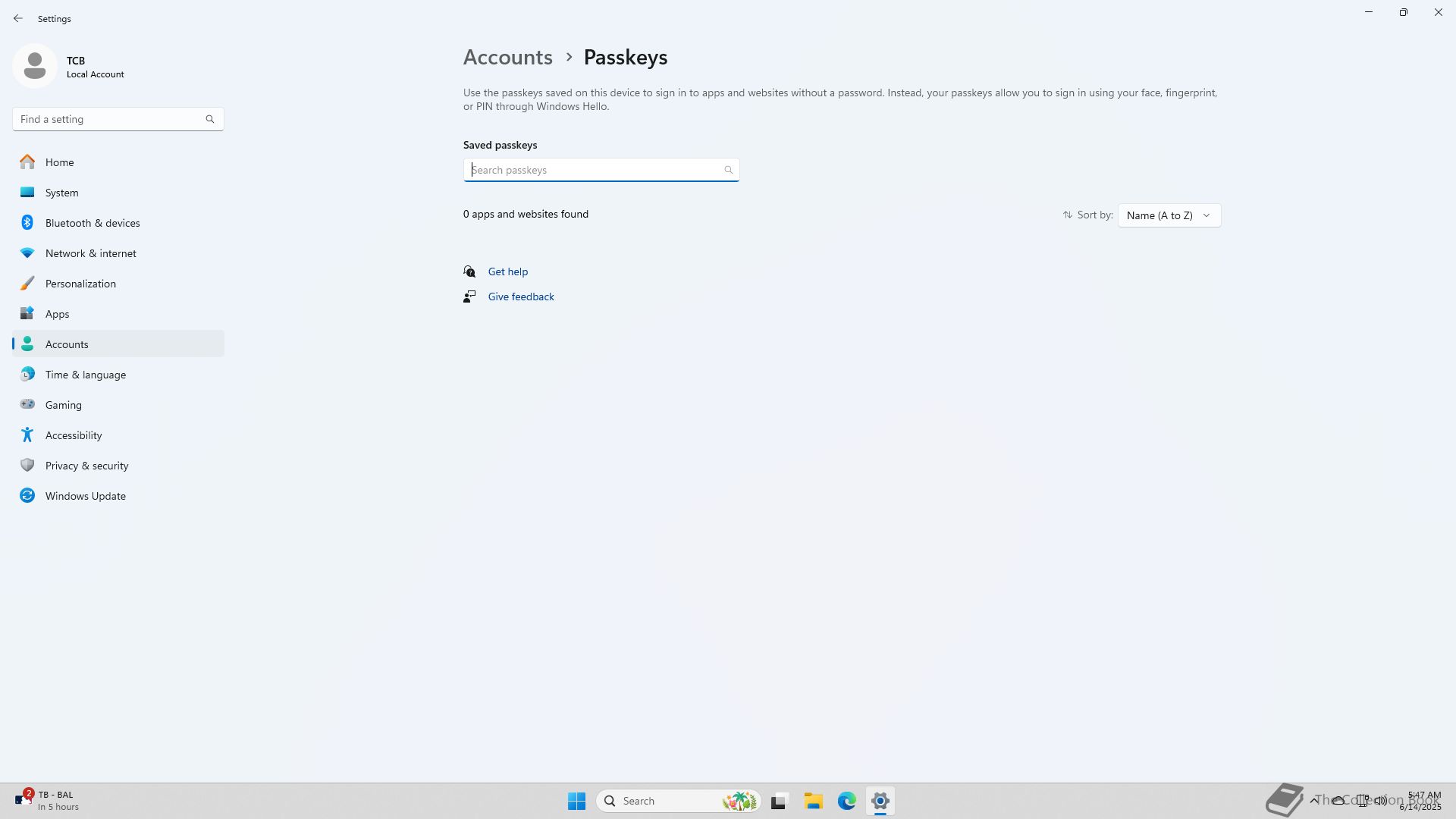Open the Gaming settings page
1456x819 pixels.
pos(63,405)
